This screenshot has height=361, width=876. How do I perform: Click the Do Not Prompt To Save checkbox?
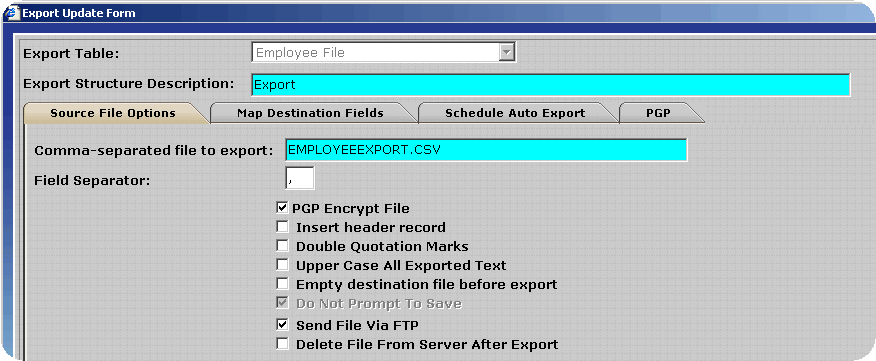pyautogui.click(x=283, y=303)
